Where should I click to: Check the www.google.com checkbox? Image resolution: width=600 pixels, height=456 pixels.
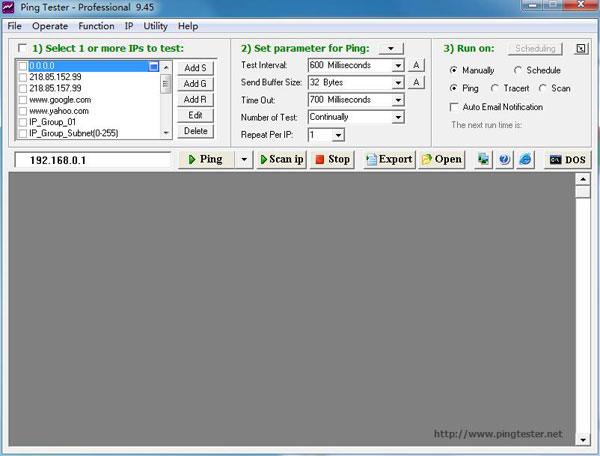click(x=23, y=100)
